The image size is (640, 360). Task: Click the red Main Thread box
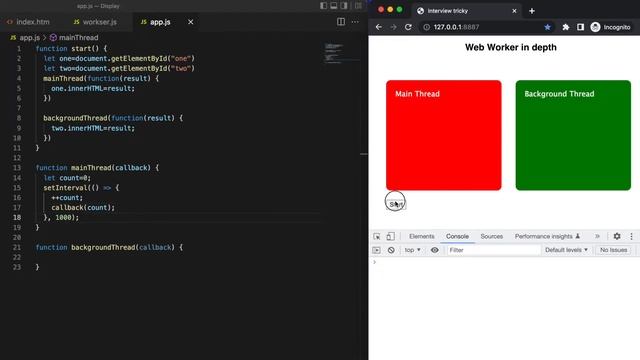pos(444,135)
